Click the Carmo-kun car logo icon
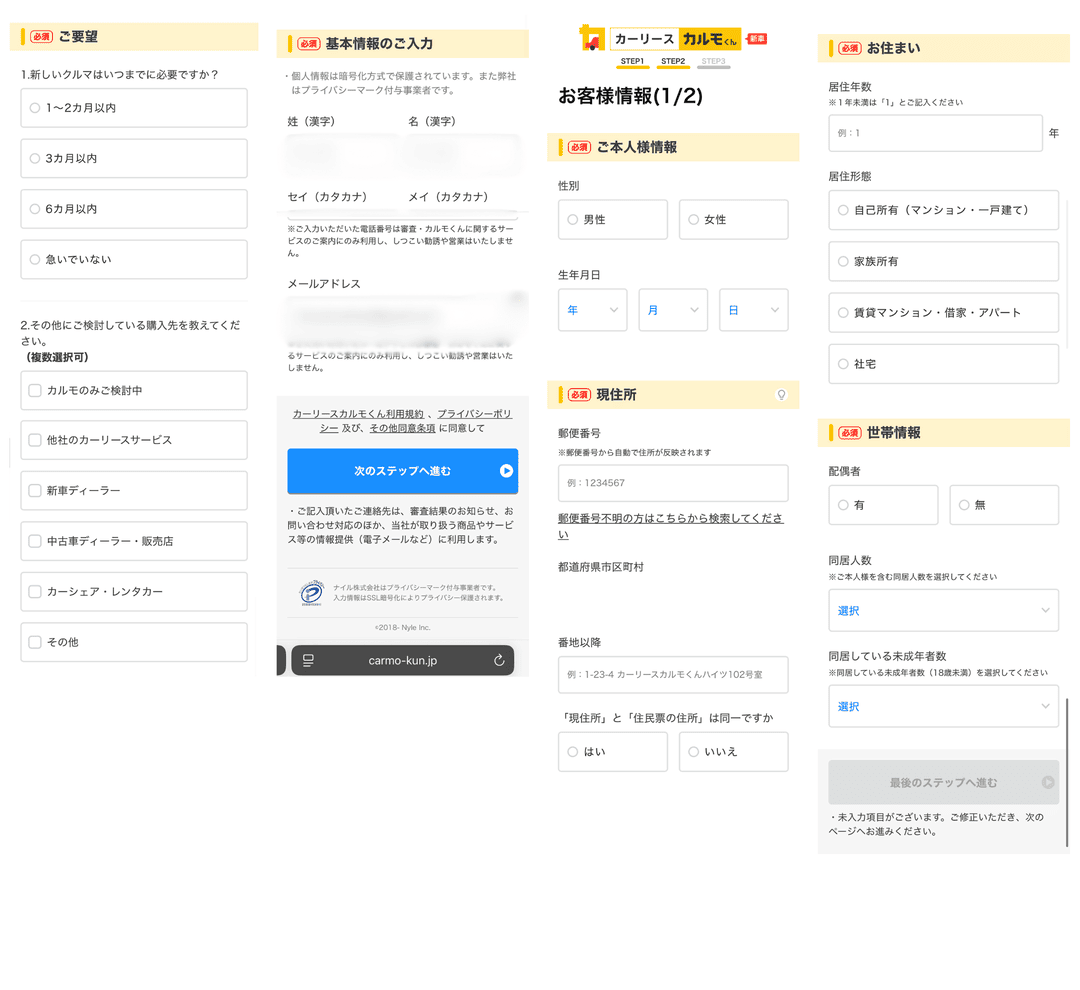The image size is (1080, 990). tap(592, 39)
